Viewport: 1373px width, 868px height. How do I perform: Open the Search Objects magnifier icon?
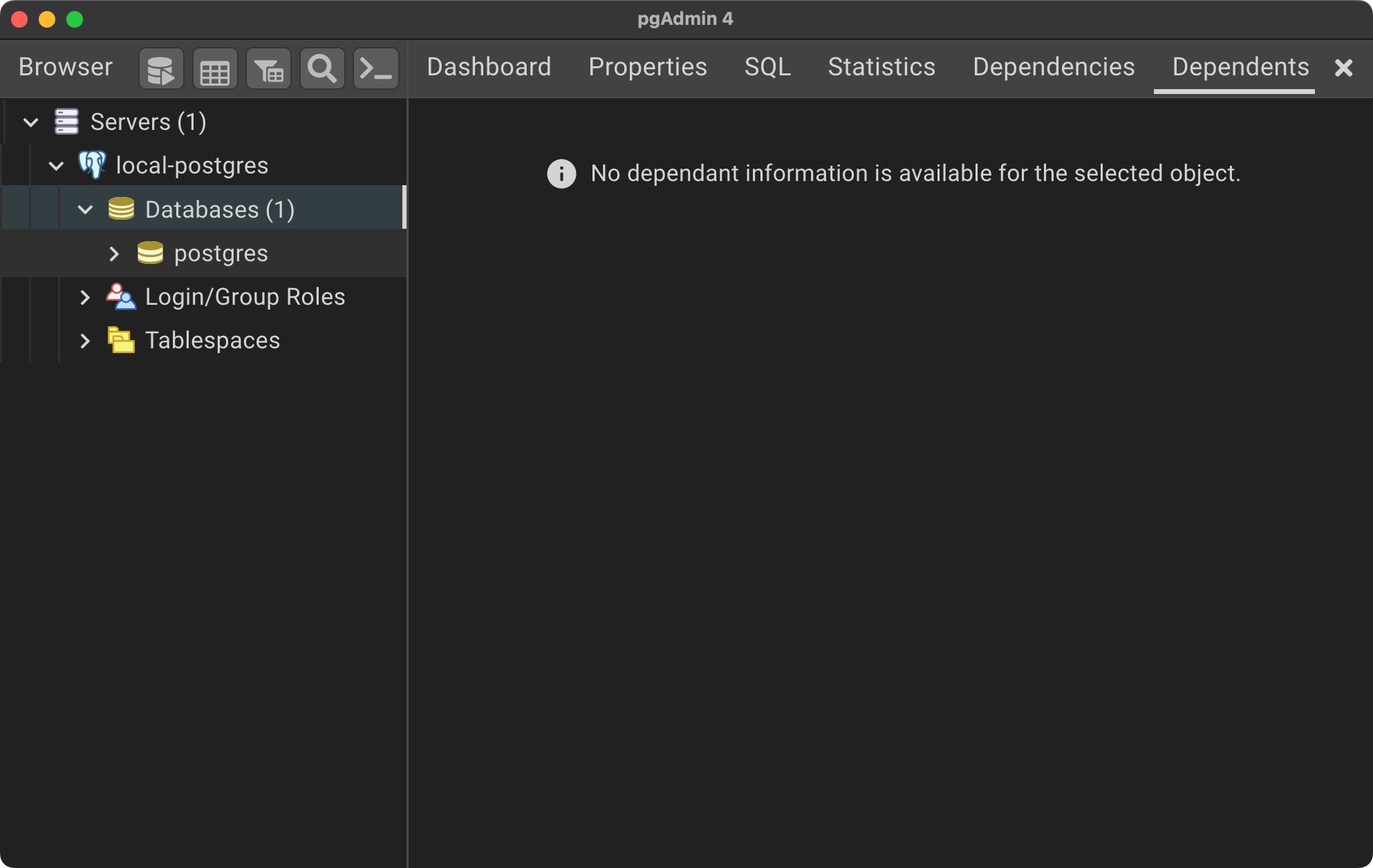click(x=322, y=68)
